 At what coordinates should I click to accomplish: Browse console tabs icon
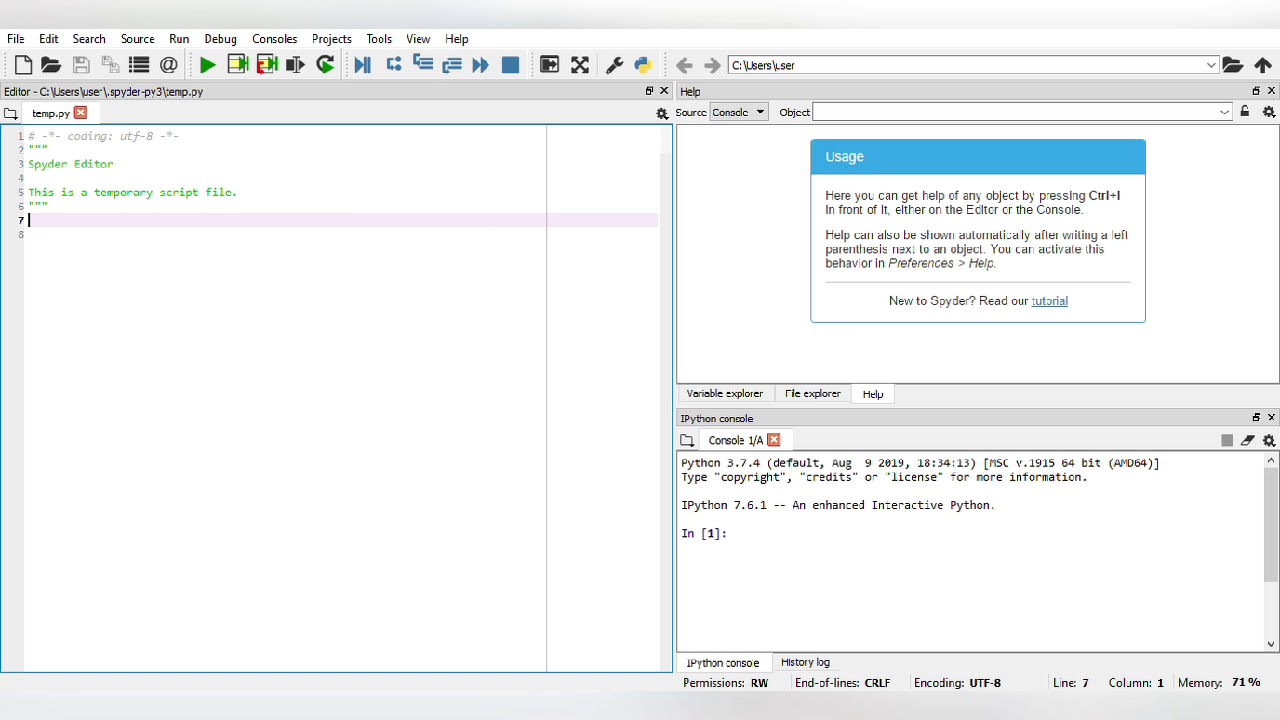tap(687, 441)
